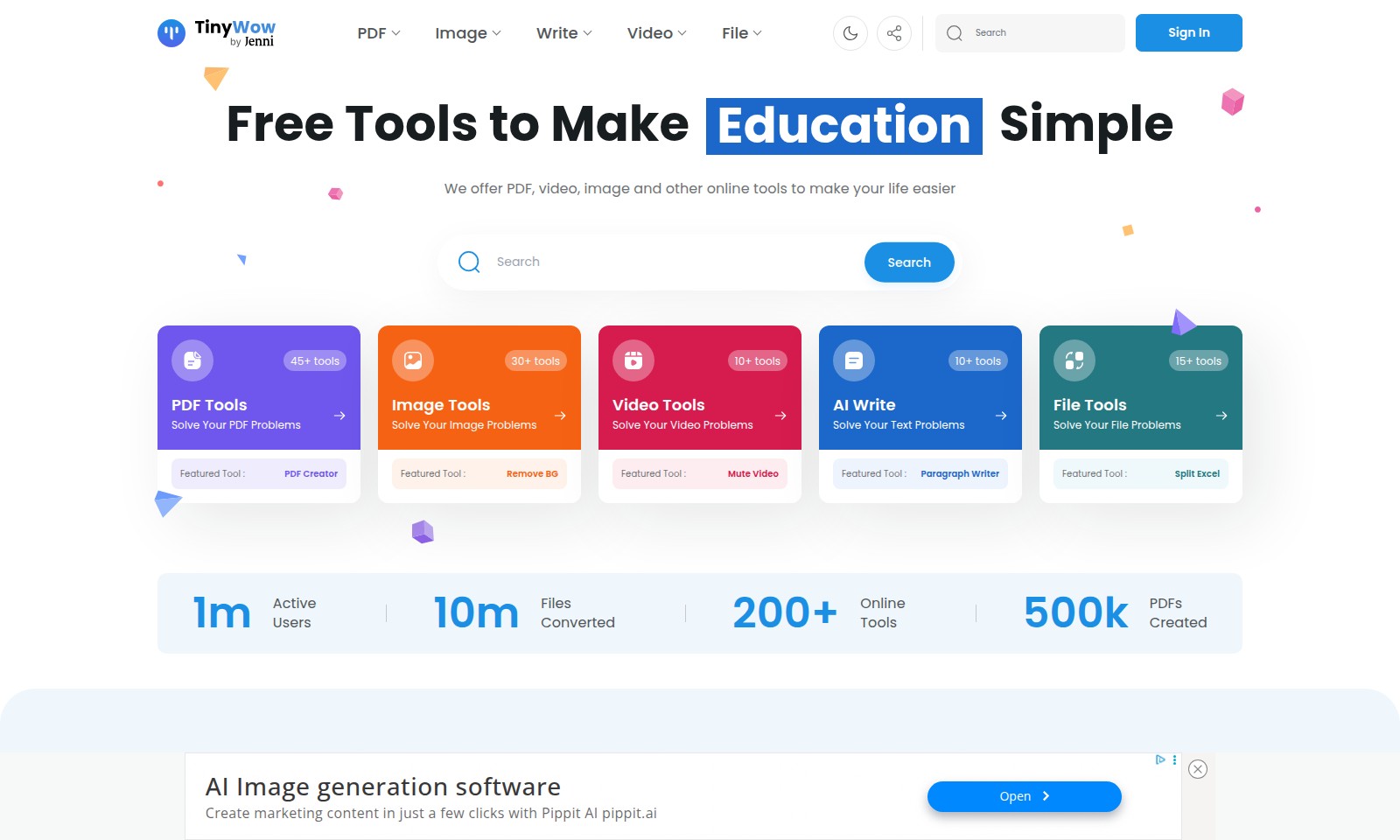Click 'Solve Your Video Problems' text
The width and height of the screenshot is (1400, 840).
682,425
